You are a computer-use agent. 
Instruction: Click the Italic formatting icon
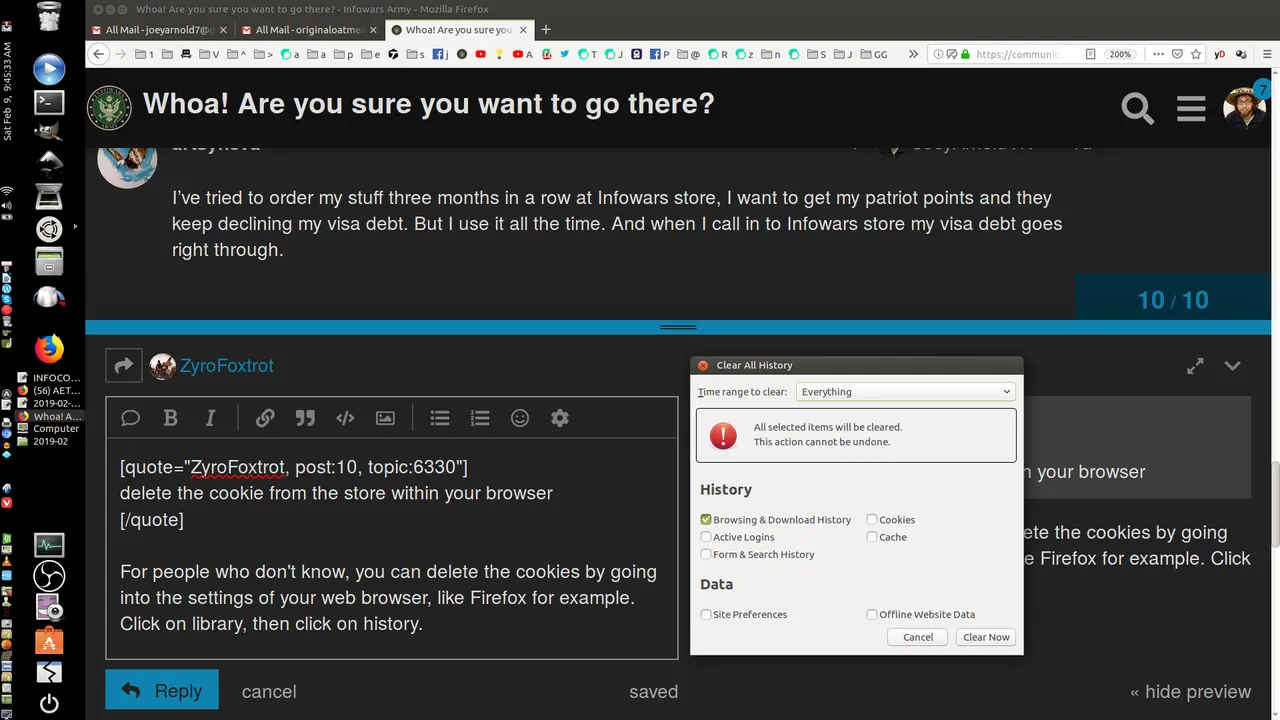[x=210, y=418]
